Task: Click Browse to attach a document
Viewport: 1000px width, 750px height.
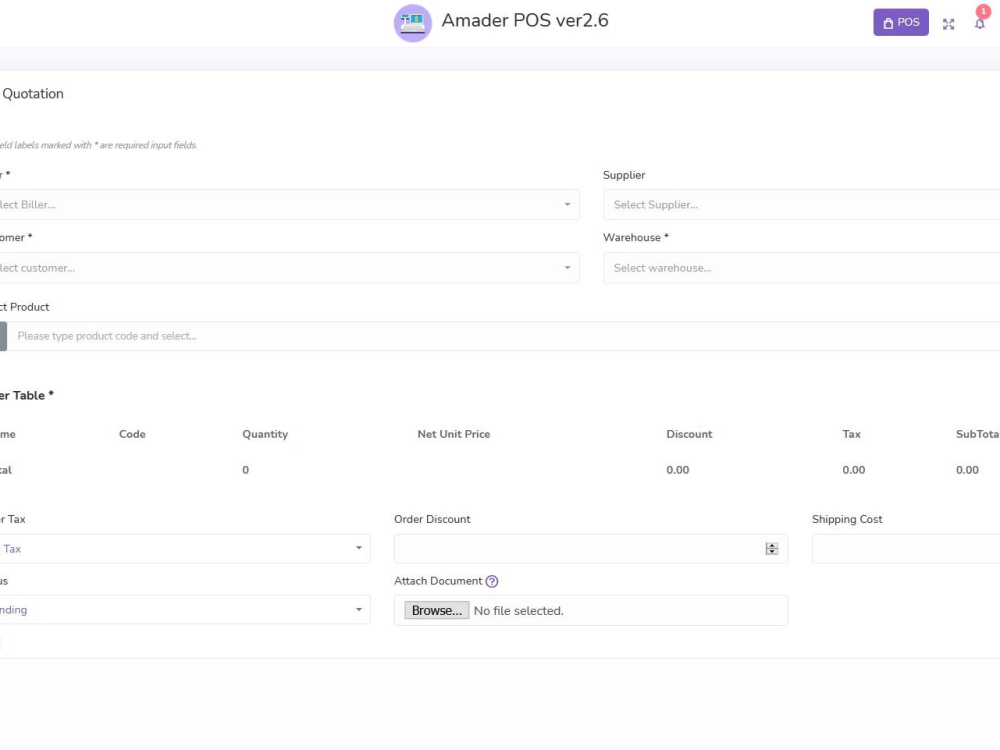Action: (x=437, y=610)
